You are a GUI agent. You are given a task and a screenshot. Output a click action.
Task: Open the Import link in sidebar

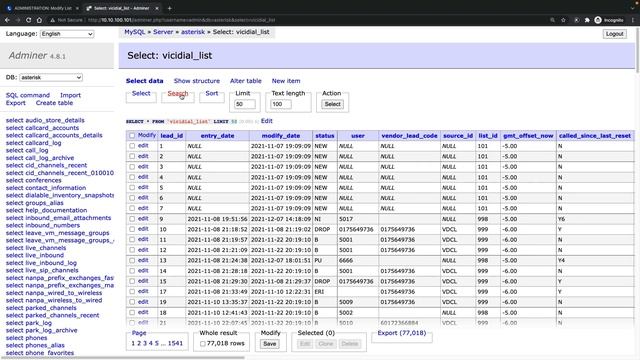point(70,95)
